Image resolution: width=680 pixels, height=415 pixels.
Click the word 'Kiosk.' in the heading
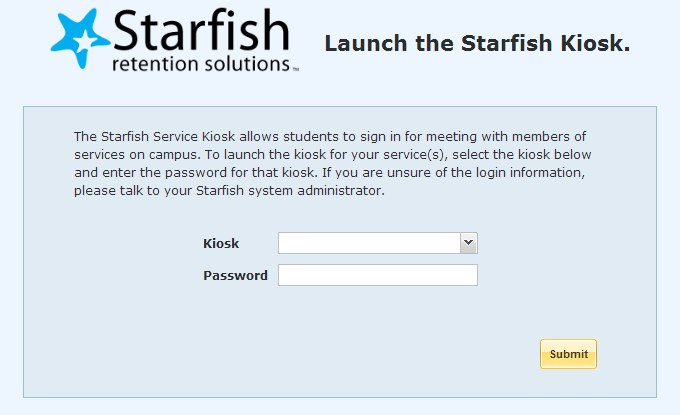coord(595,44)
